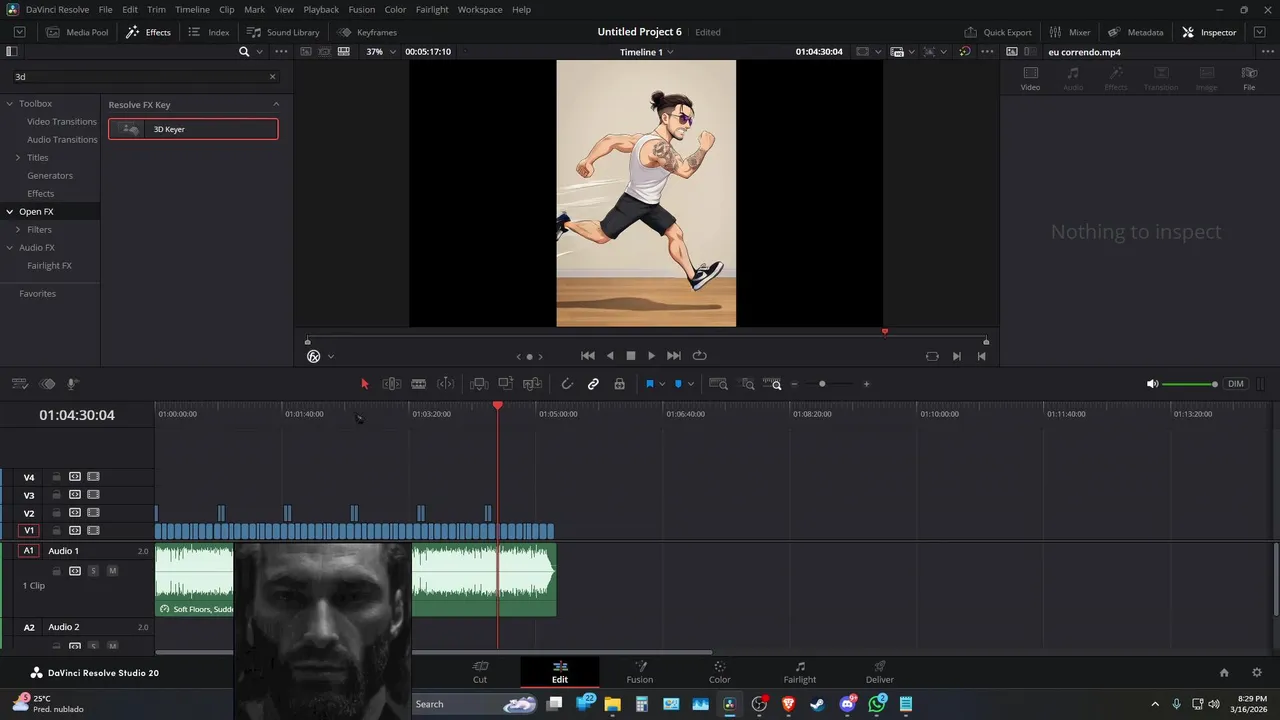Screen dimensions: 1280x720
Task: Toggle auto track selector on V3
Action: [75, 495]
